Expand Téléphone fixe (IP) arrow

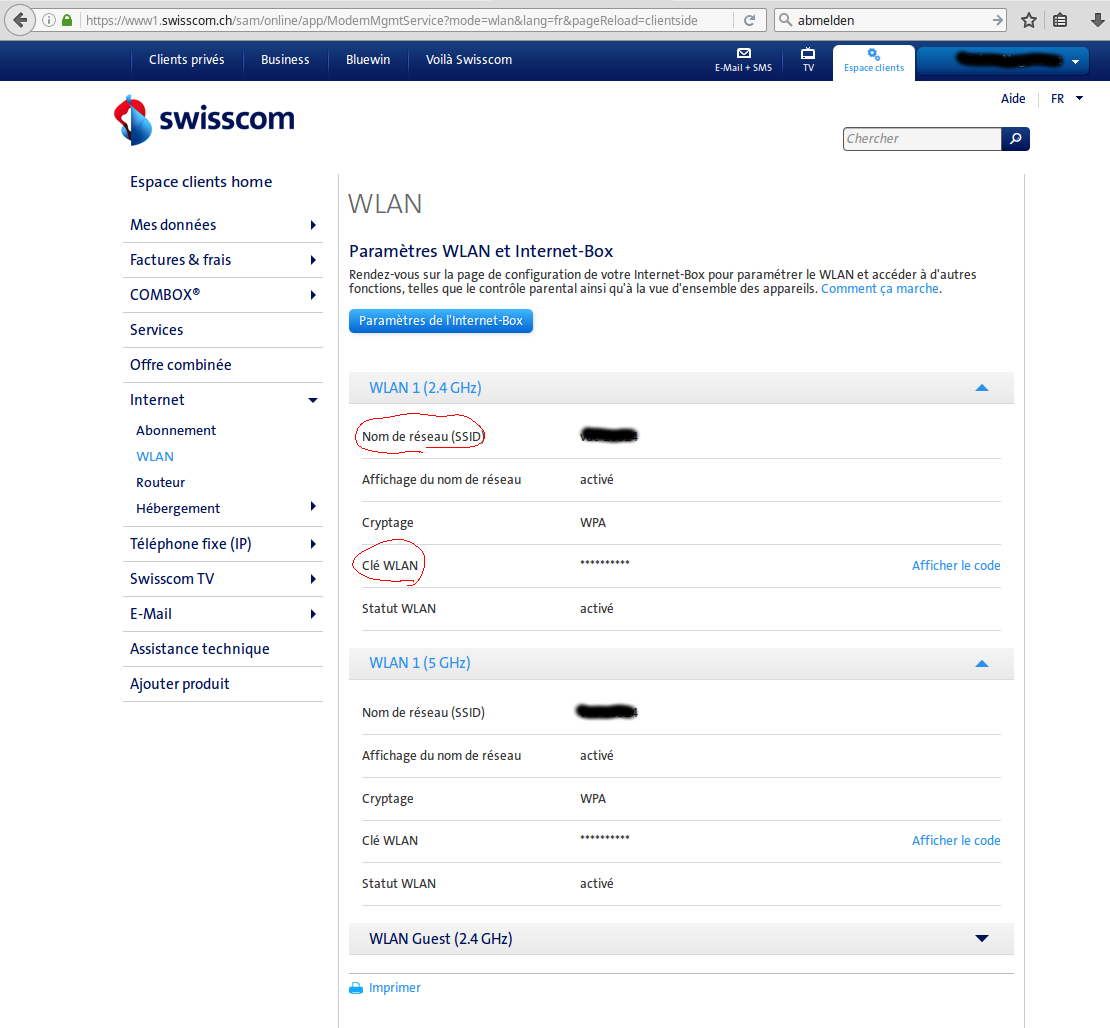pos(313,544)
